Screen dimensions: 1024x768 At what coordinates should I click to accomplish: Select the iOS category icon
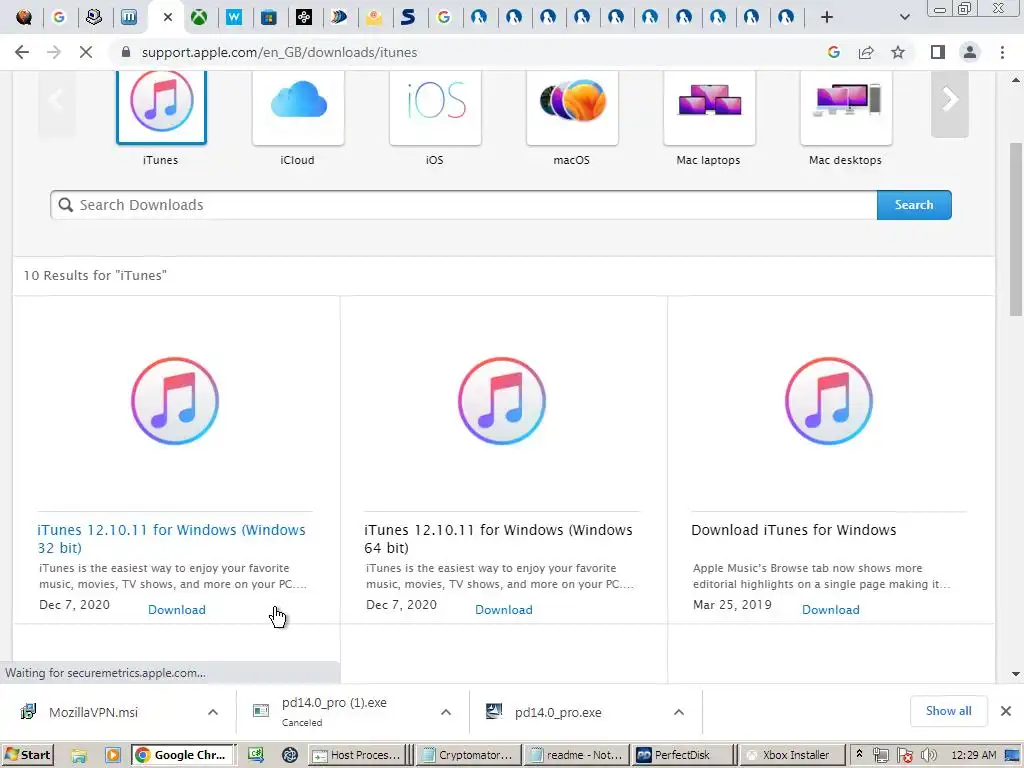(436, 106)
